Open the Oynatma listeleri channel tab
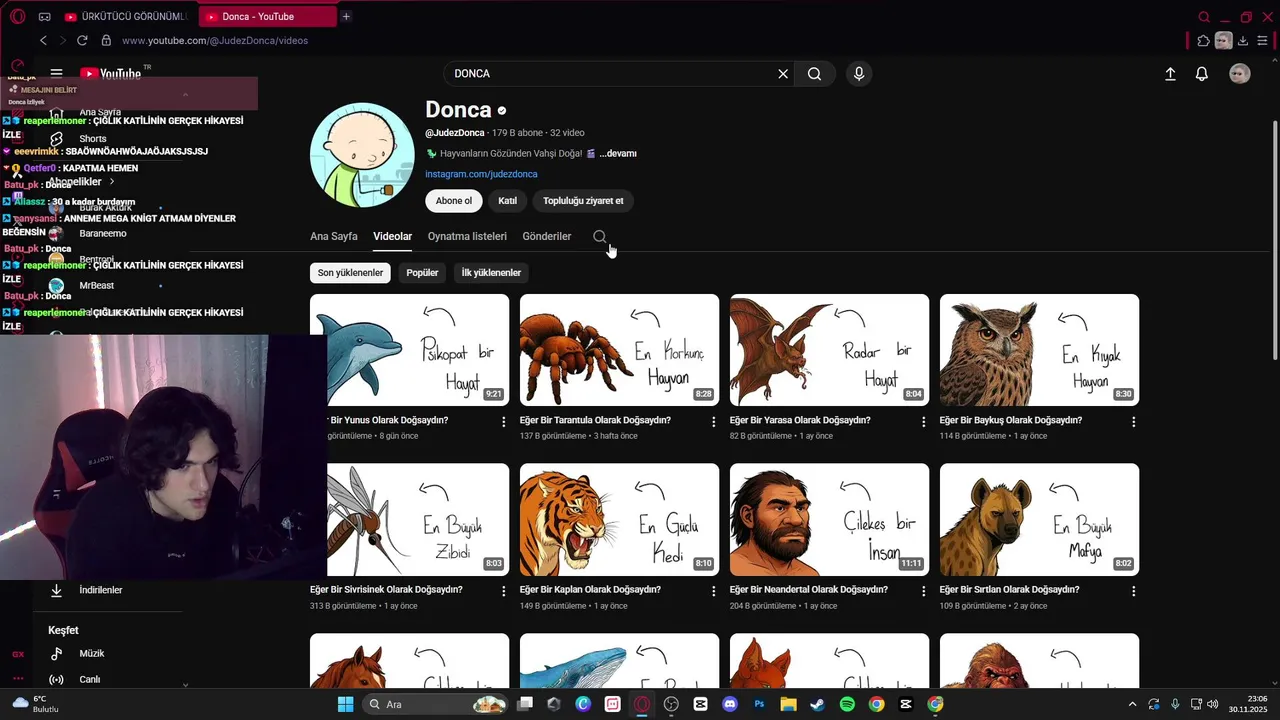This screenshot has width=1280, height=720. (x=467, y=237)
